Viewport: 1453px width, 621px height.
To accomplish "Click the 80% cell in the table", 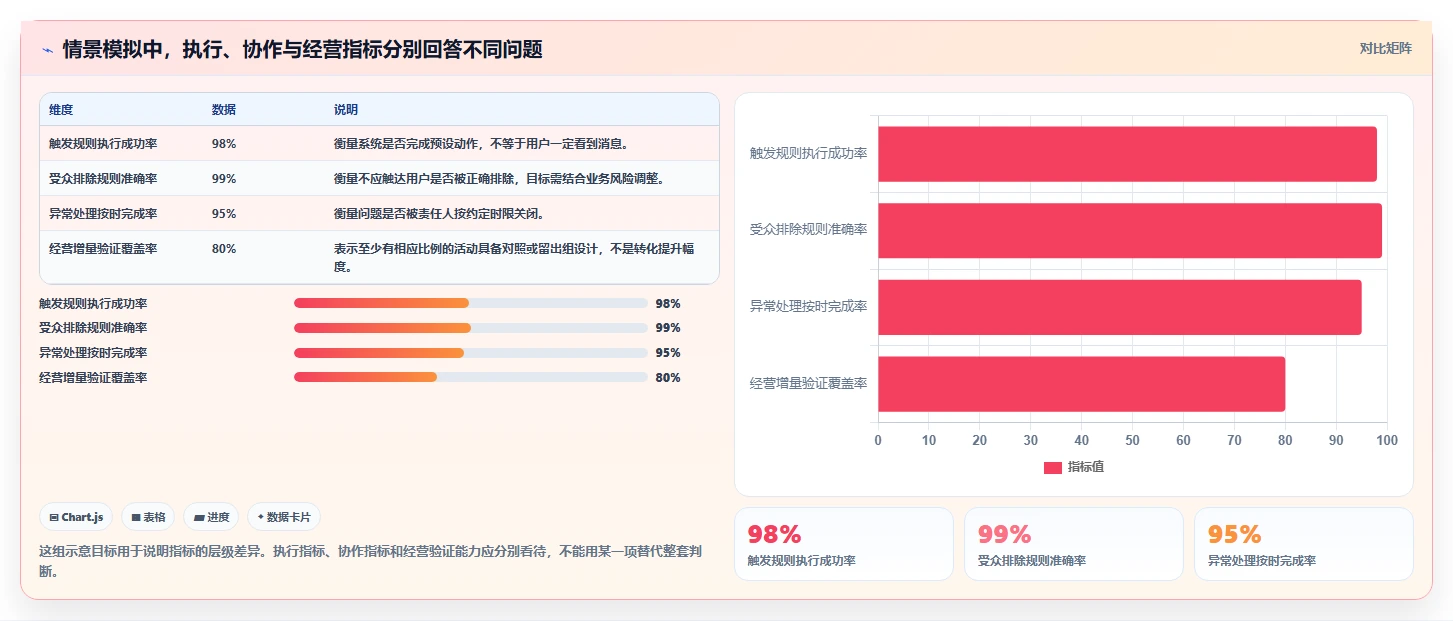I will click(224, 249).
